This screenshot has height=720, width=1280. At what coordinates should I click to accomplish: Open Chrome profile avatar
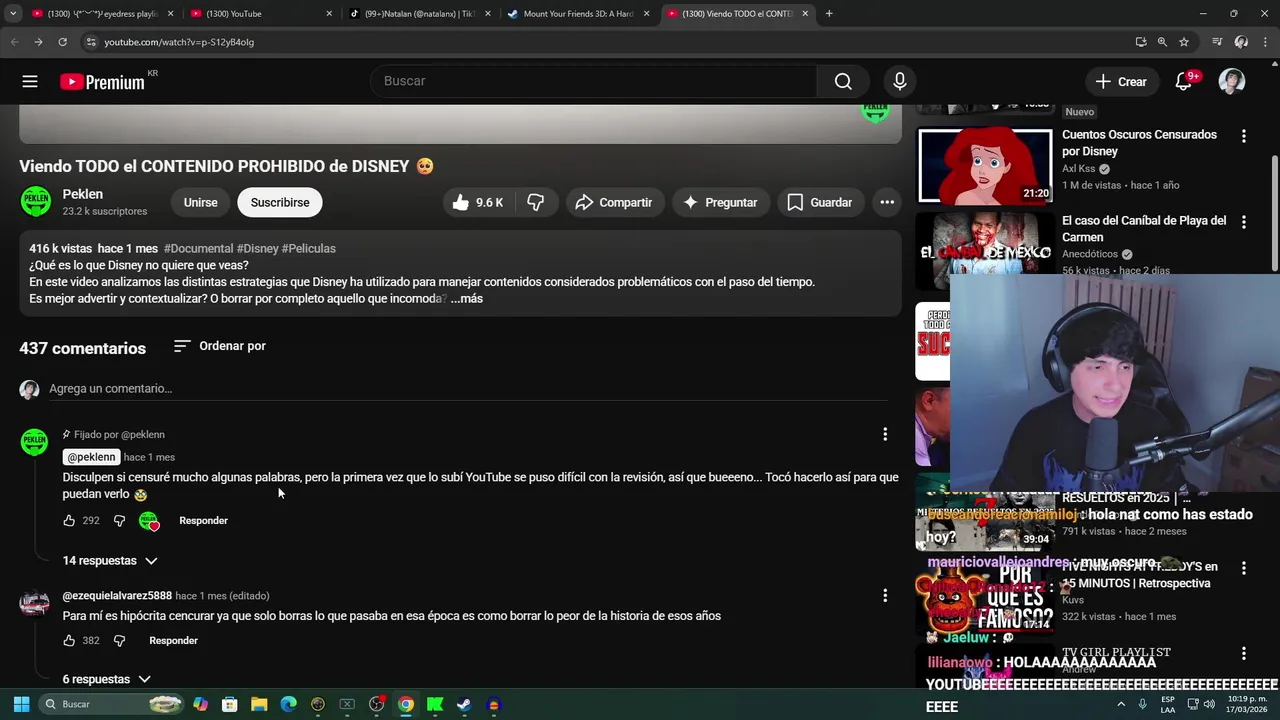(x=1241, y=42)
